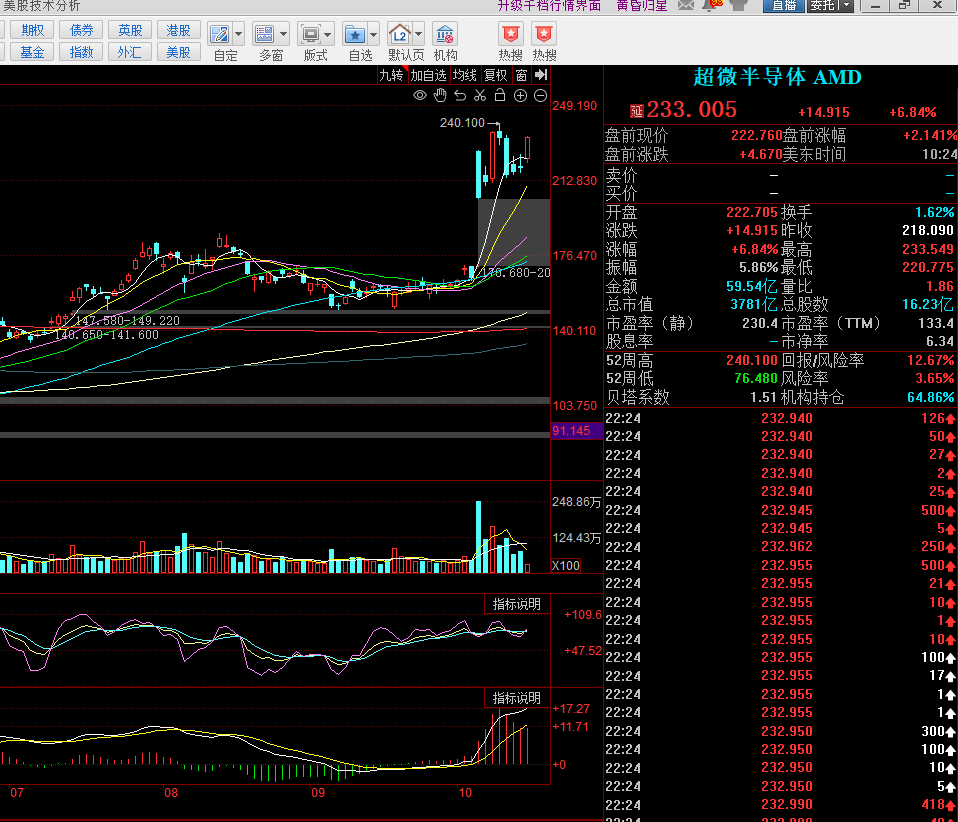Click the 贝塔系数 value 1.51

point(763,397)
